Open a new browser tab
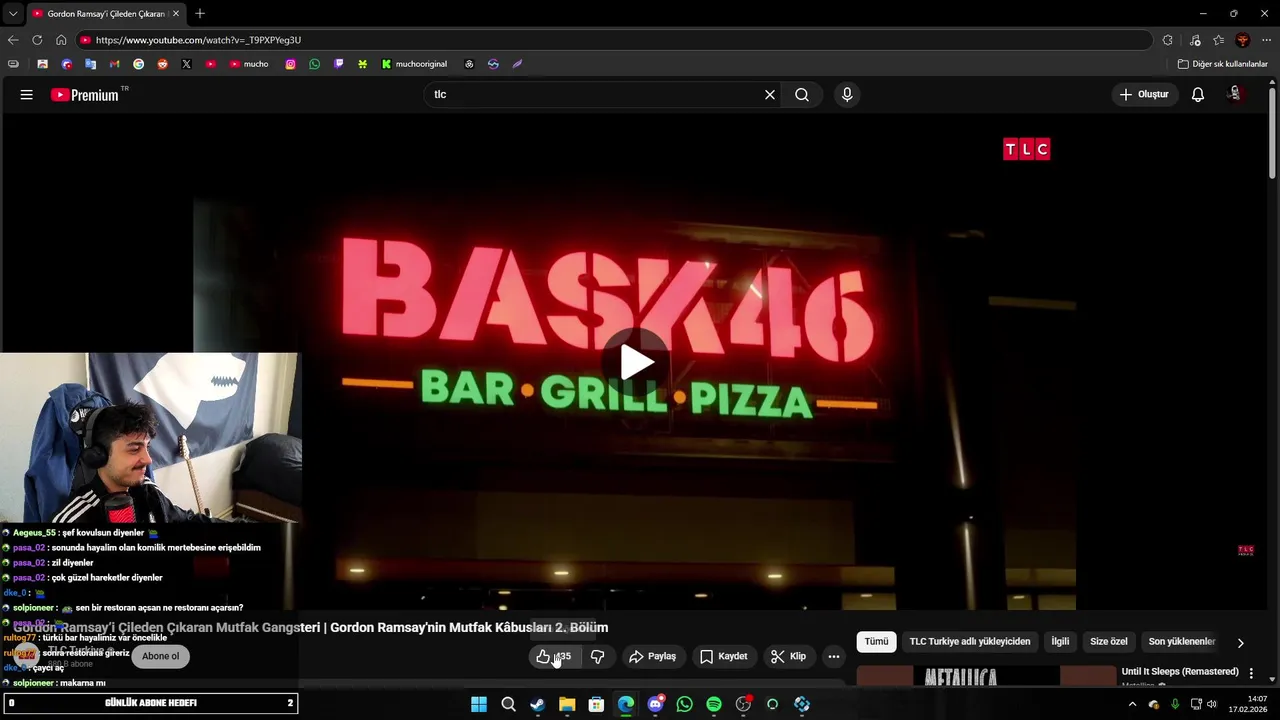The image size is (1280, 720). point(200,13)
